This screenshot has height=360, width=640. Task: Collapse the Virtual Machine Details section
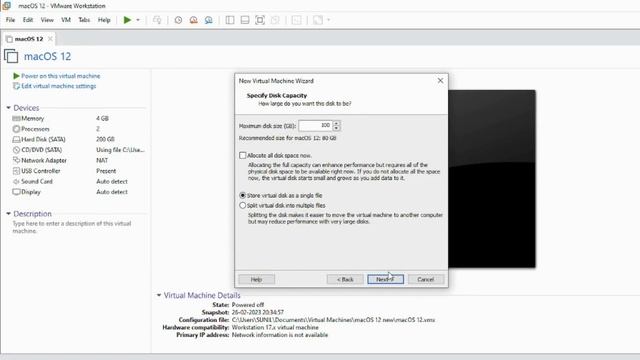coord(159,295)
